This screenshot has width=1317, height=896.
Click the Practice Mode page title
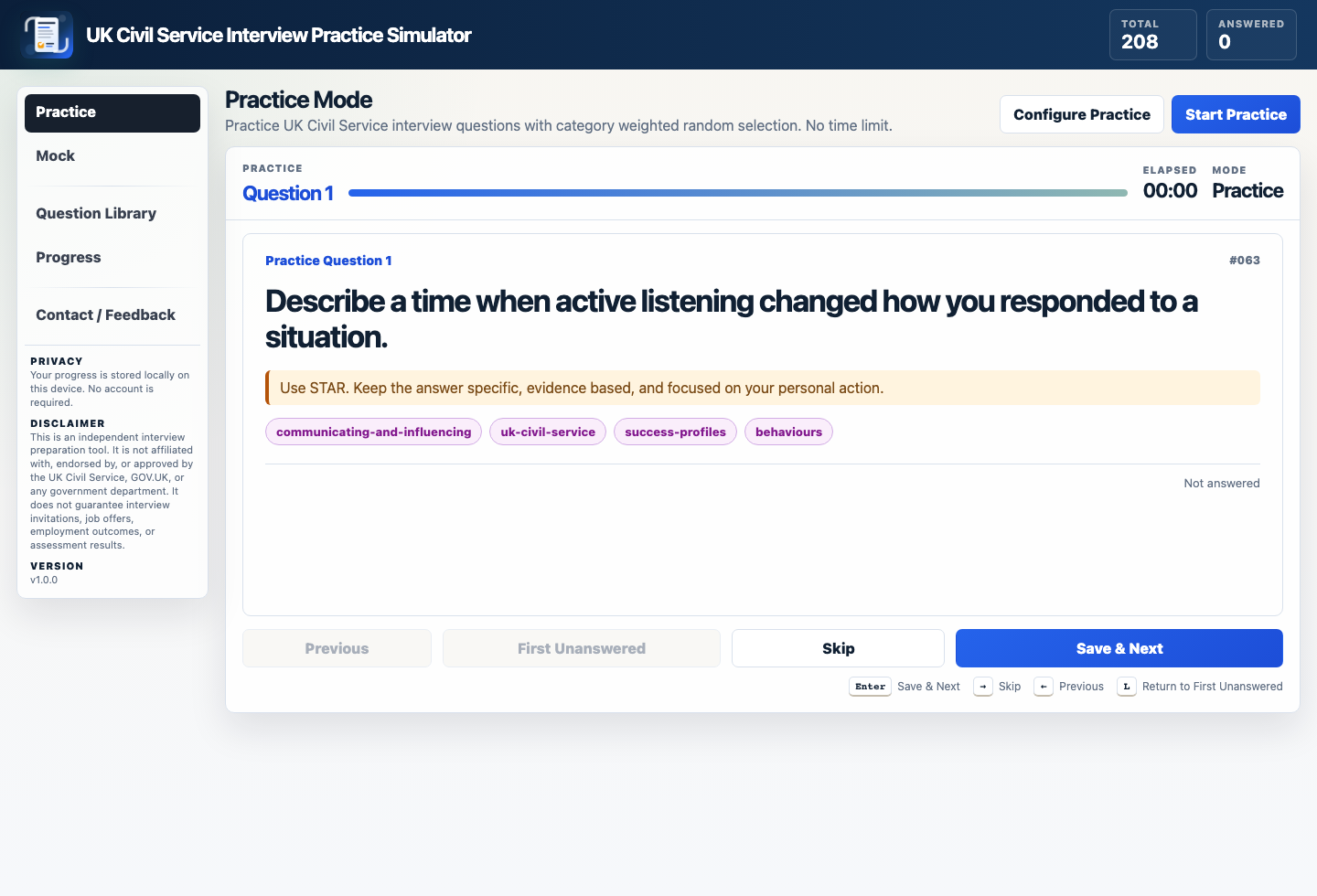(299, 100)
